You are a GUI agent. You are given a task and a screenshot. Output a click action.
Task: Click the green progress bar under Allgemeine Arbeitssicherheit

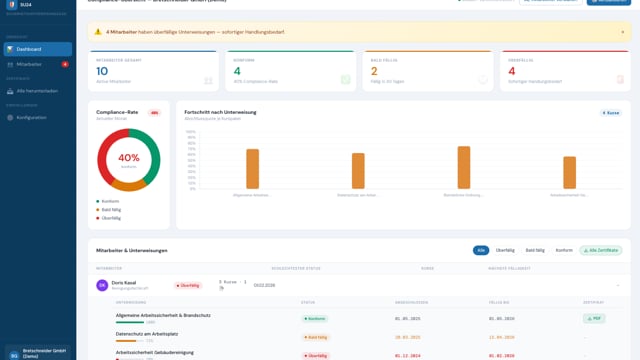point(130,322)
